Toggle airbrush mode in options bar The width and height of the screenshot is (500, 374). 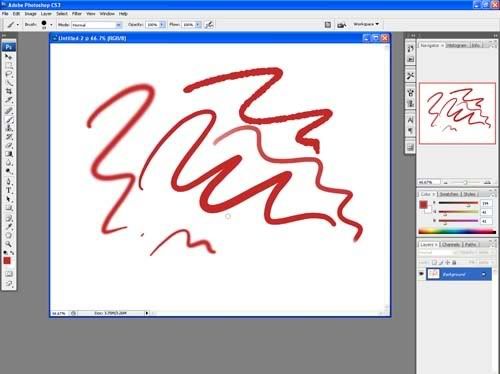209,24
